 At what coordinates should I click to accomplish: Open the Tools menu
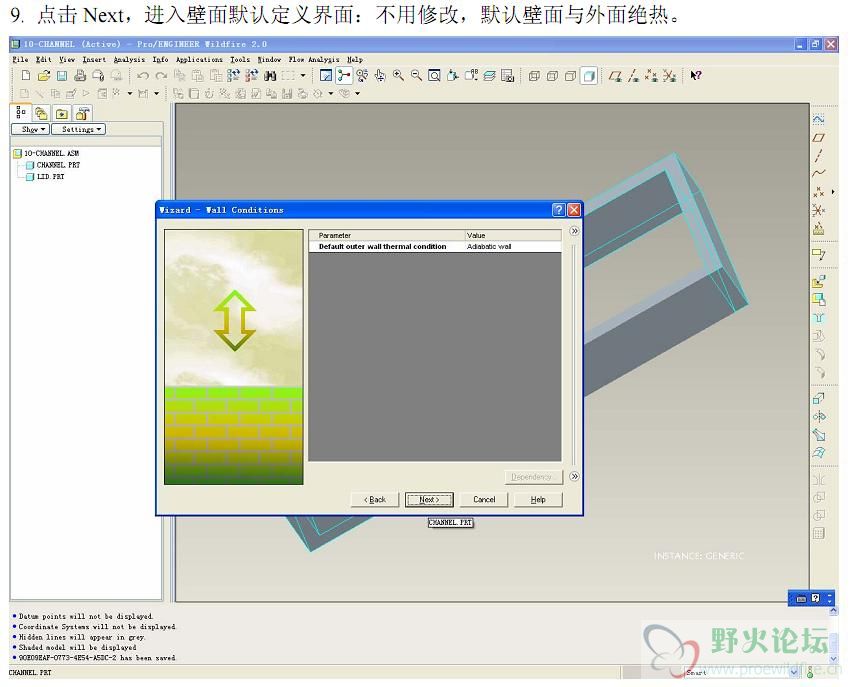(240, 60)
